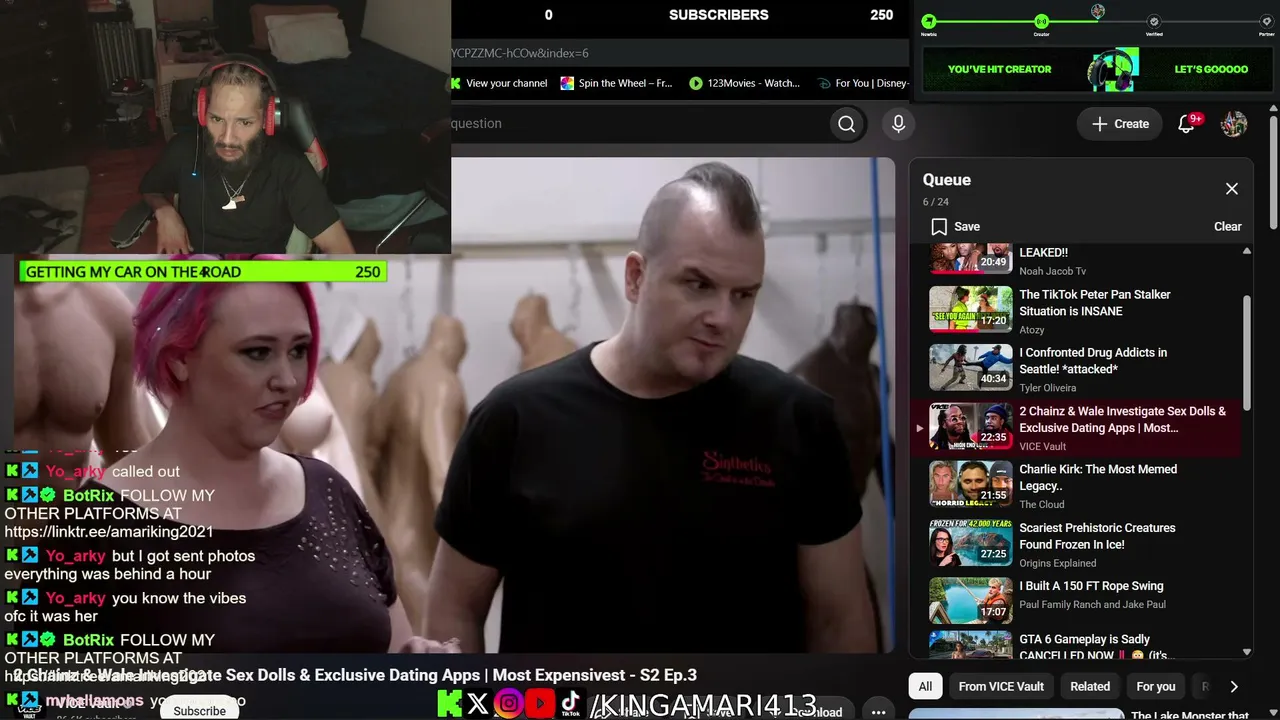
Task: Open the For You Disney bookmark
Action: tap(863, 83)
